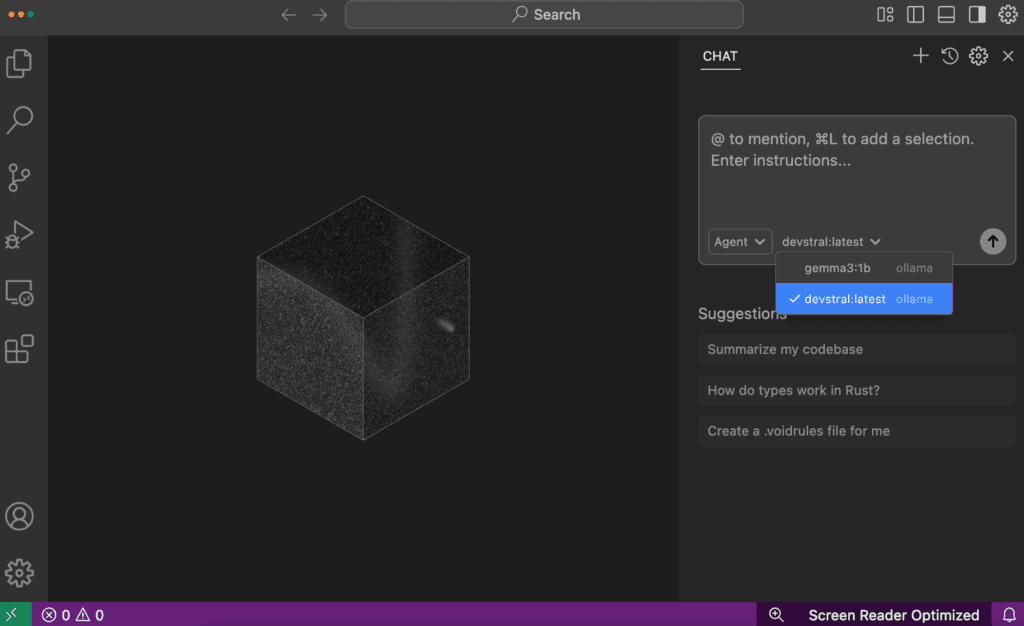Viewport: 1024px width, 626px height.
Task: Expand the Agent mode dropdown
Action: [x=740, y=242]
